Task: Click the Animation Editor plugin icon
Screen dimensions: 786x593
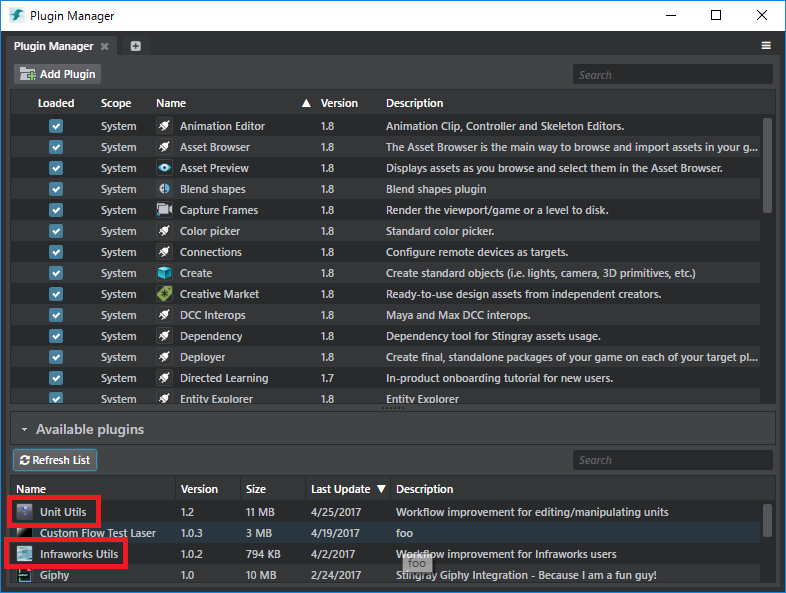Action: point(164,126)
